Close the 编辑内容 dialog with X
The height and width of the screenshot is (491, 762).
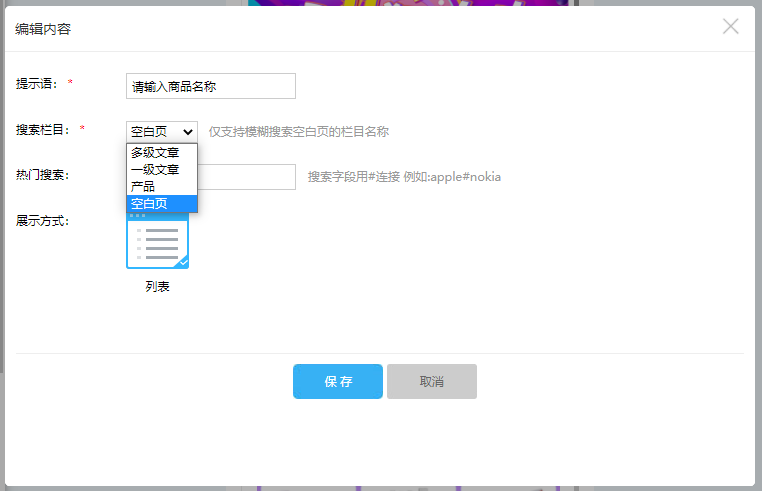click(730, 26)
